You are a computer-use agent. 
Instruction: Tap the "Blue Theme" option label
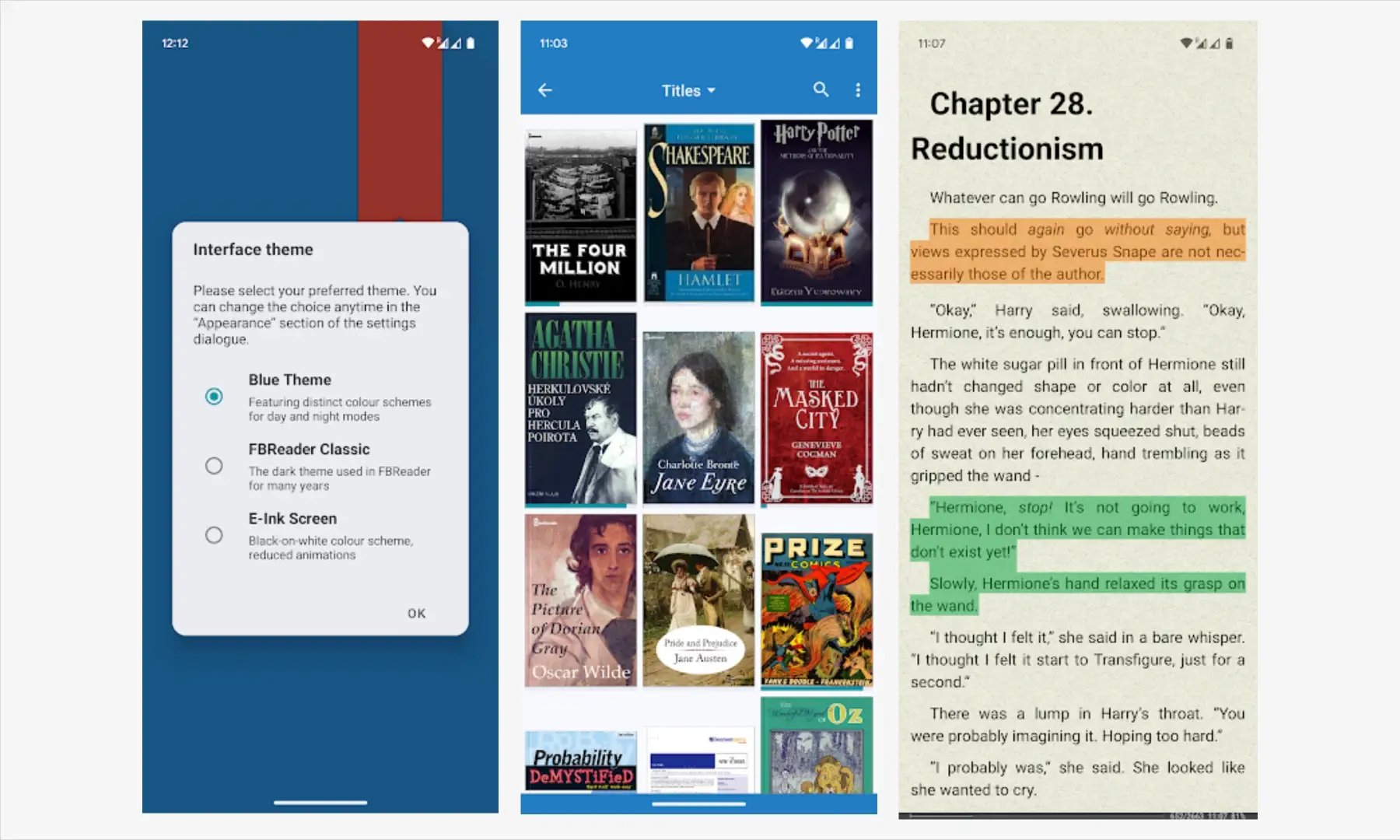point(290,380)
